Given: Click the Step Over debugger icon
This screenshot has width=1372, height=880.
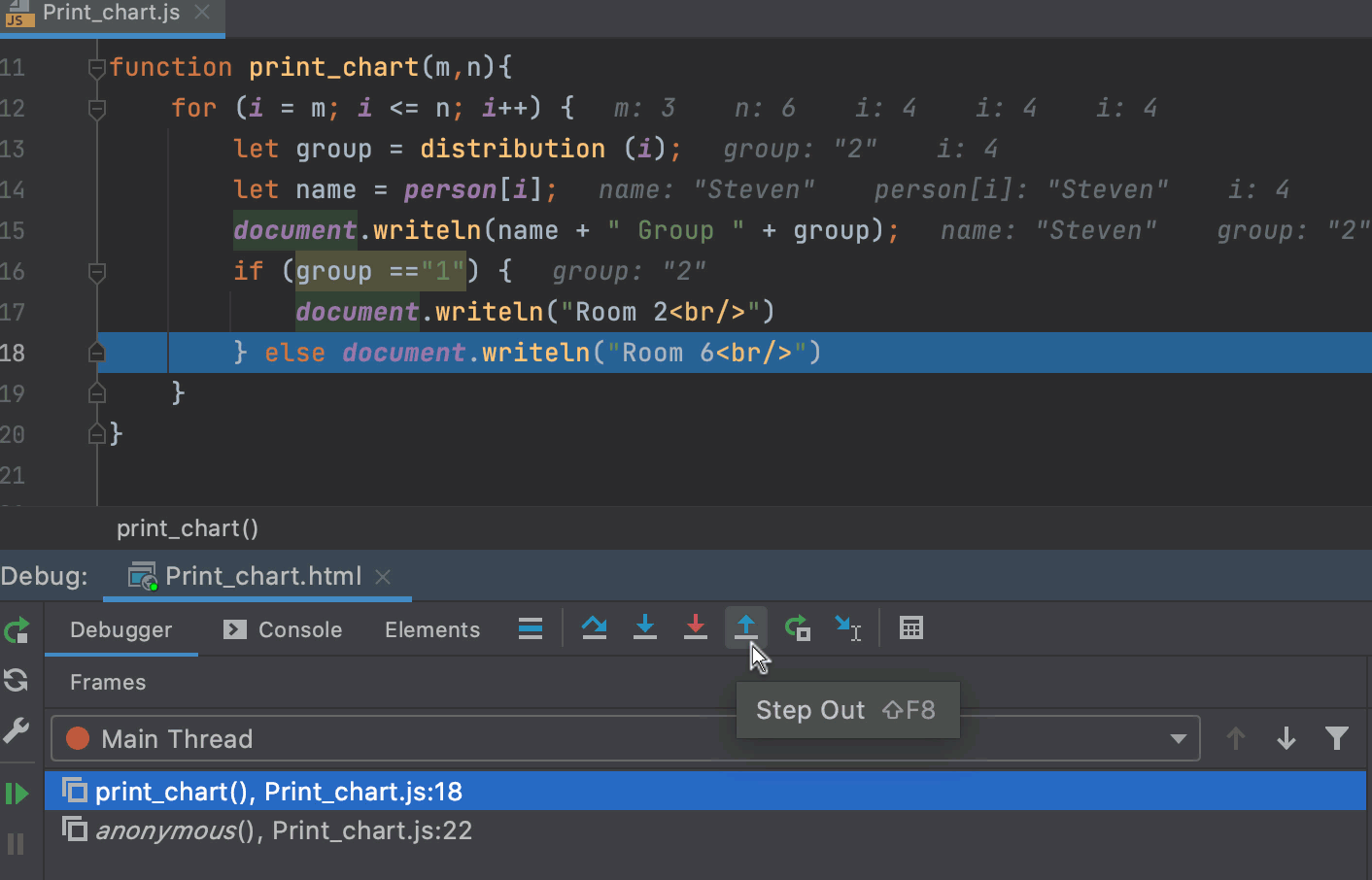Looking at the screenshot, I should [595, 628].
